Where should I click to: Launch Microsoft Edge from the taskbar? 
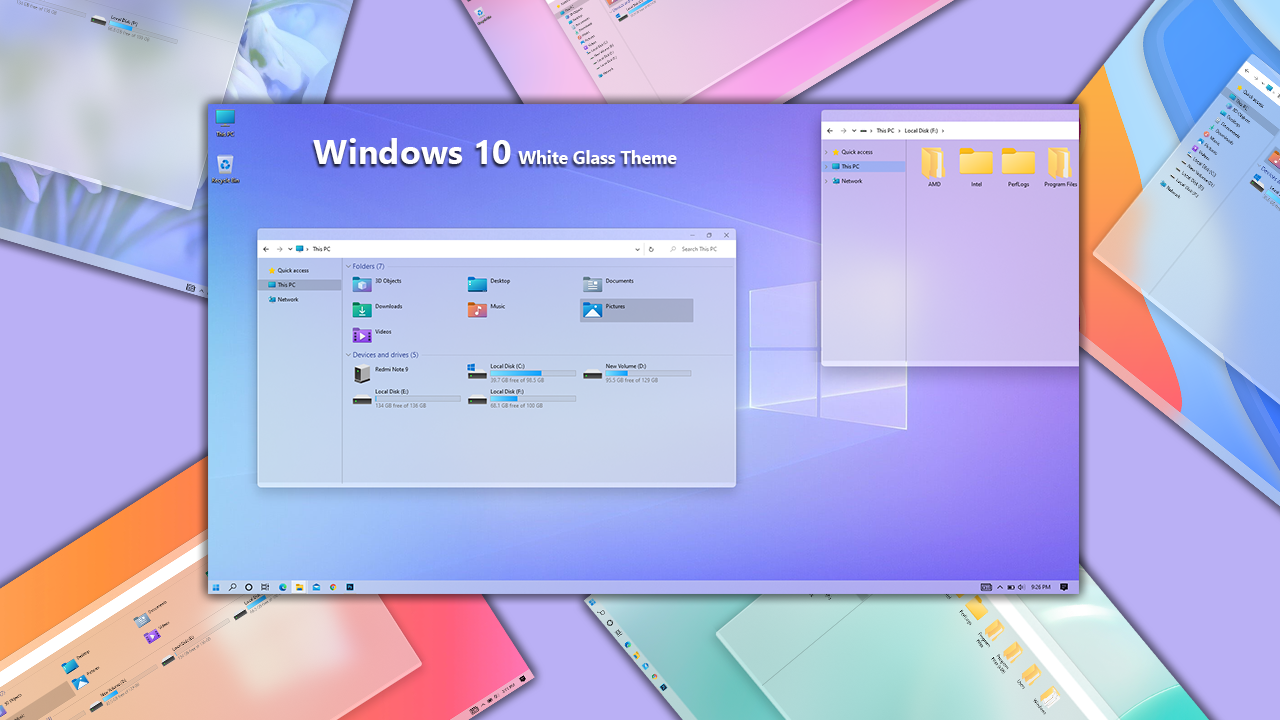pos(283,587)
